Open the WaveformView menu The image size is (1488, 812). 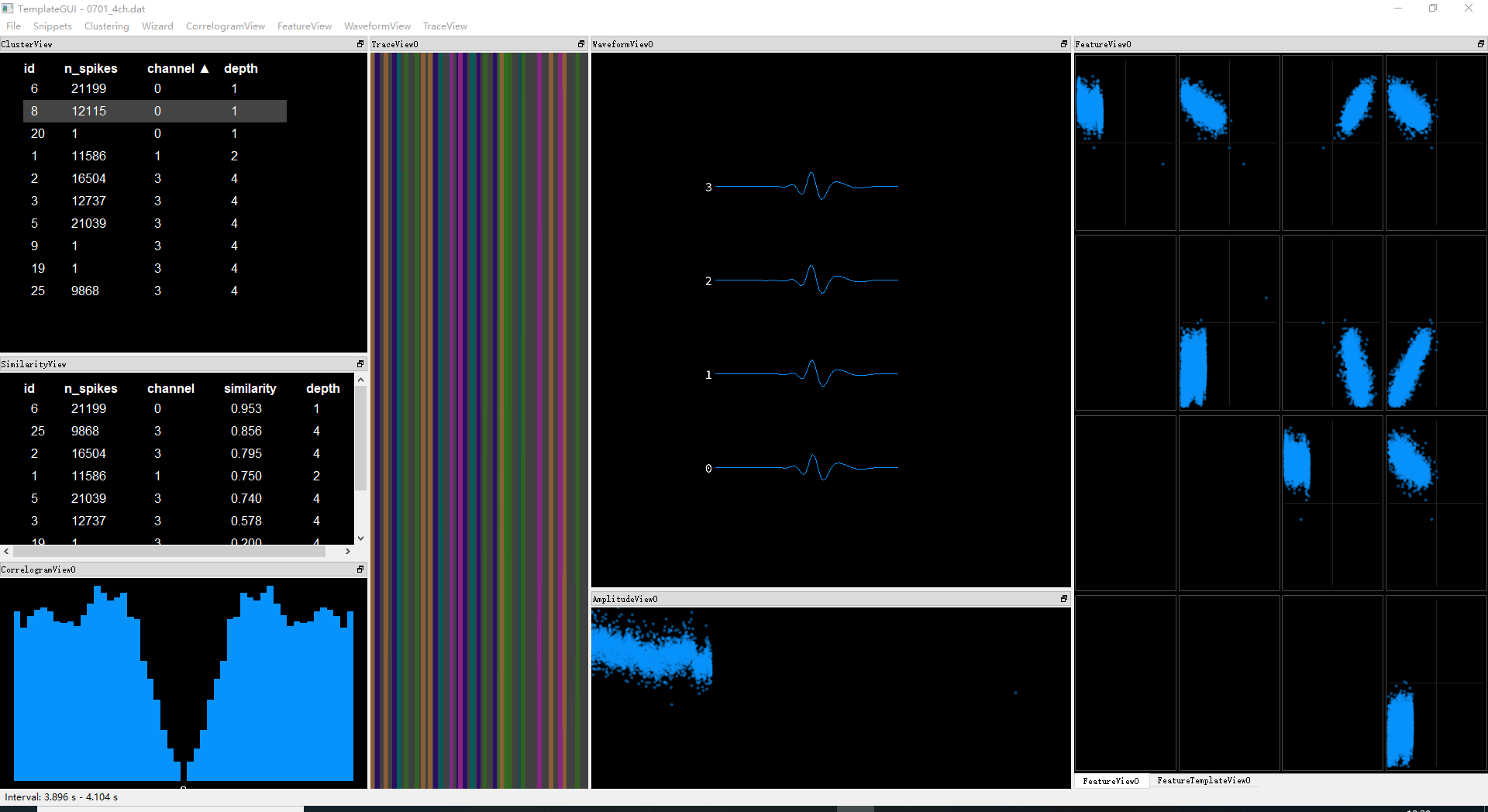(x=377, y=26)
